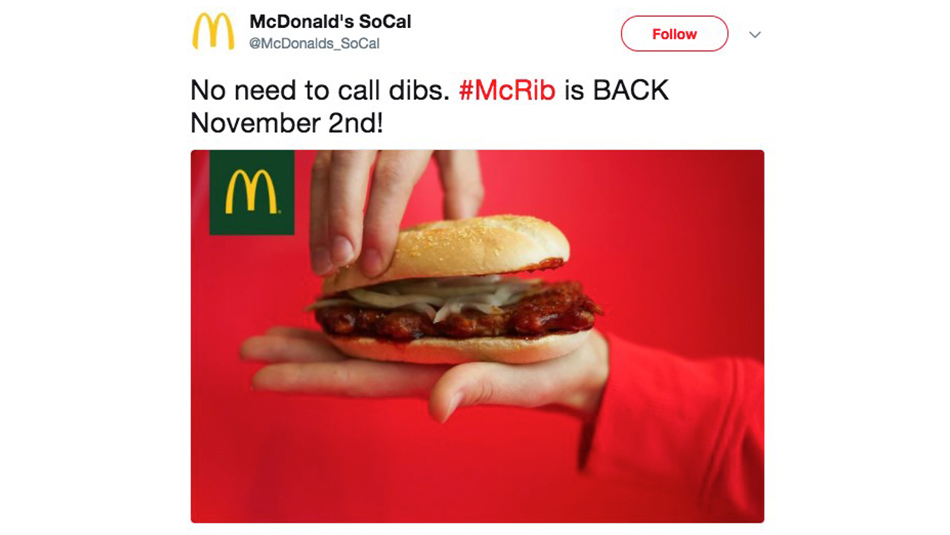Click the "November 2nd!" tweet text
The height and width of the screenshot is (535, 950).
(x=287, y=123)
